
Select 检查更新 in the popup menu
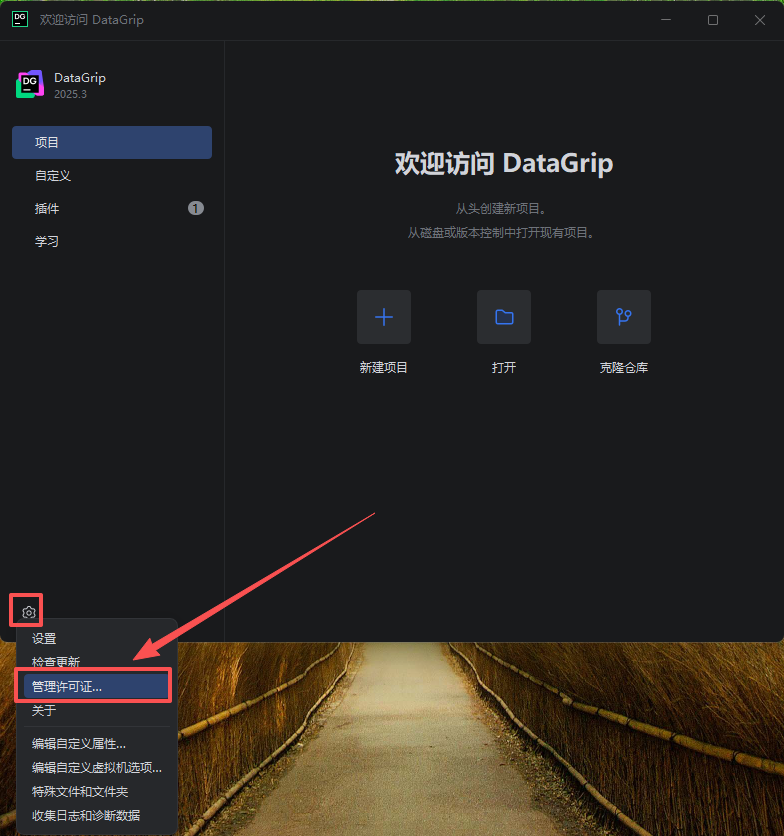(97, 662)
